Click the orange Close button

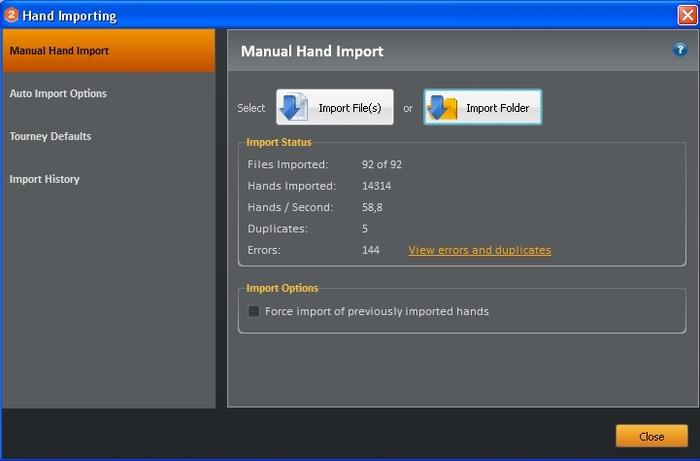(x=651, y=436)
